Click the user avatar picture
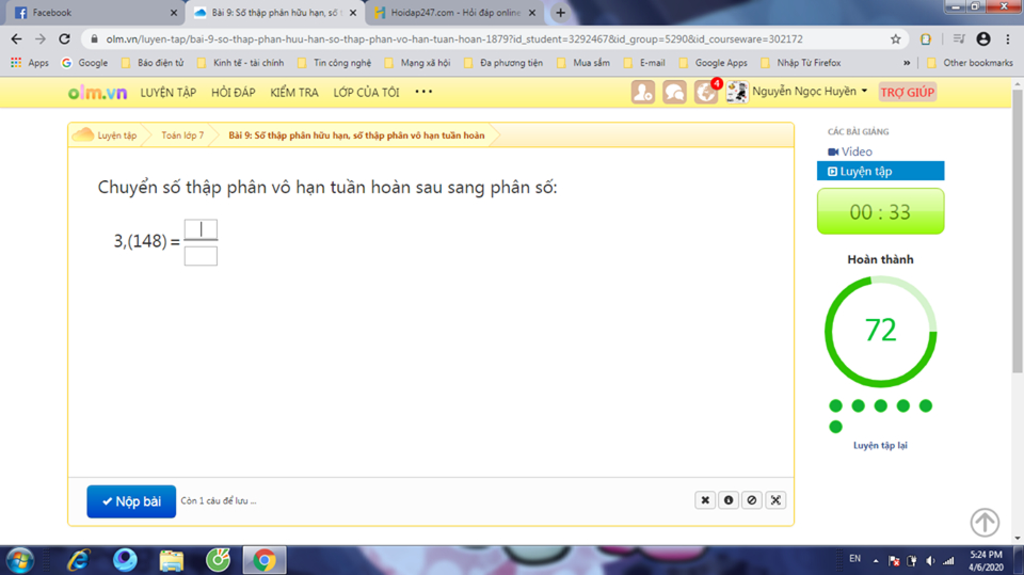This screenshot has height=575, width=1024. coord(737,92)
